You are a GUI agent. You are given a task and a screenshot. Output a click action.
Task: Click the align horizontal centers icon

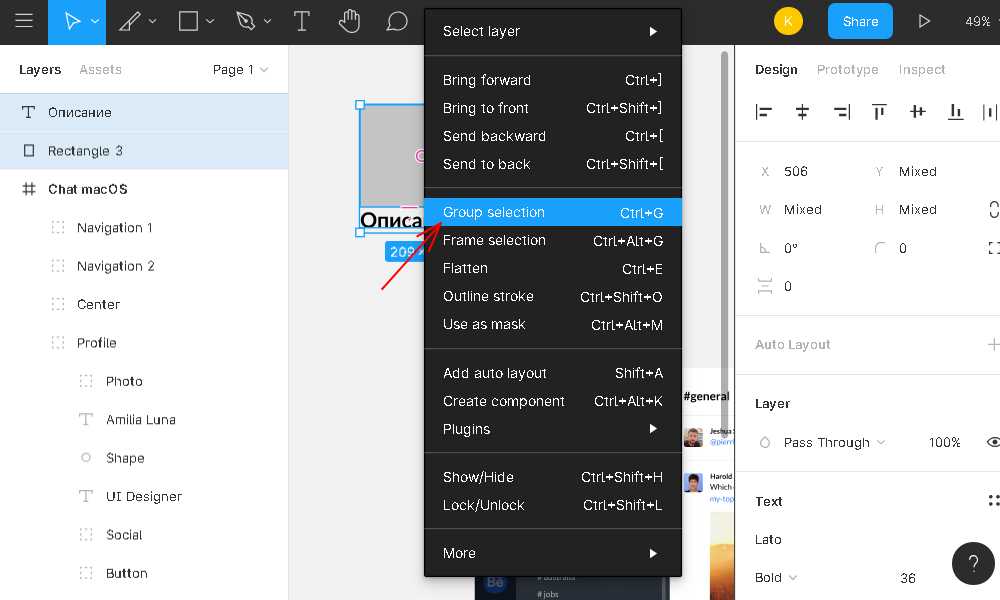803,112
